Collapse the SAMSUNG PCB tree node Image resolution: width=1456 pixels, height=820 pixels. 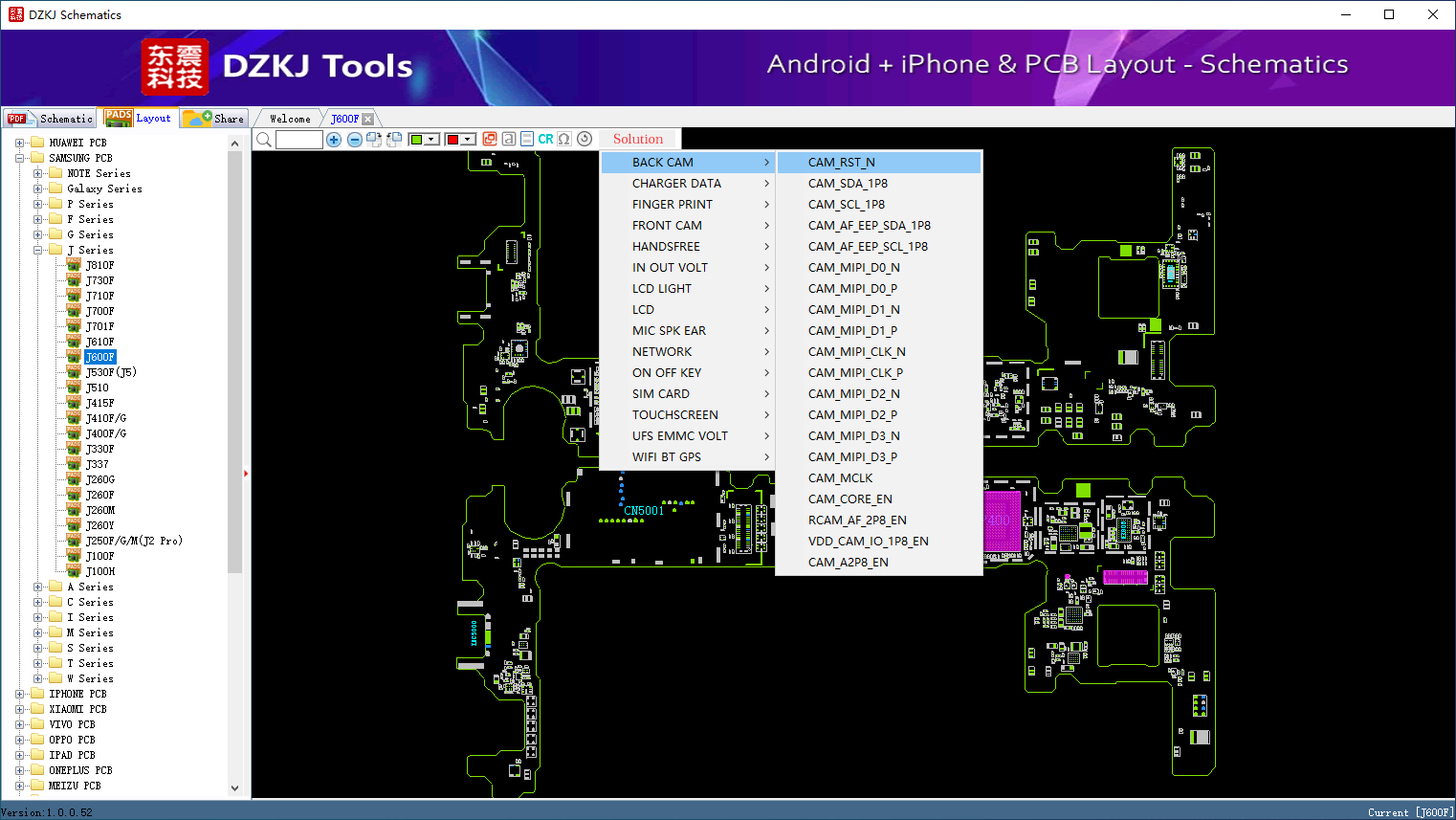click(x=19, y=158)
